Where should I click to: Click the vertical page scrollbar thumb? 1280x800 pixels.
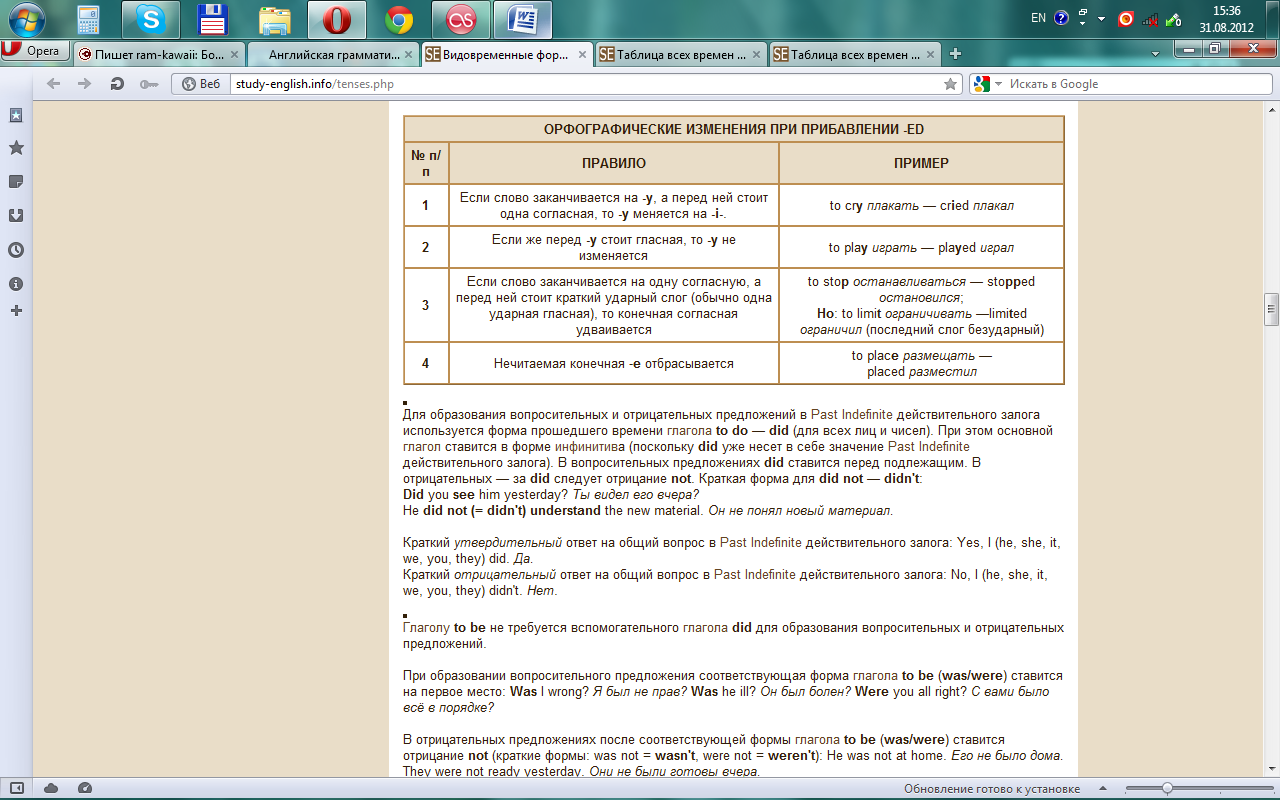pos(1271,309)
